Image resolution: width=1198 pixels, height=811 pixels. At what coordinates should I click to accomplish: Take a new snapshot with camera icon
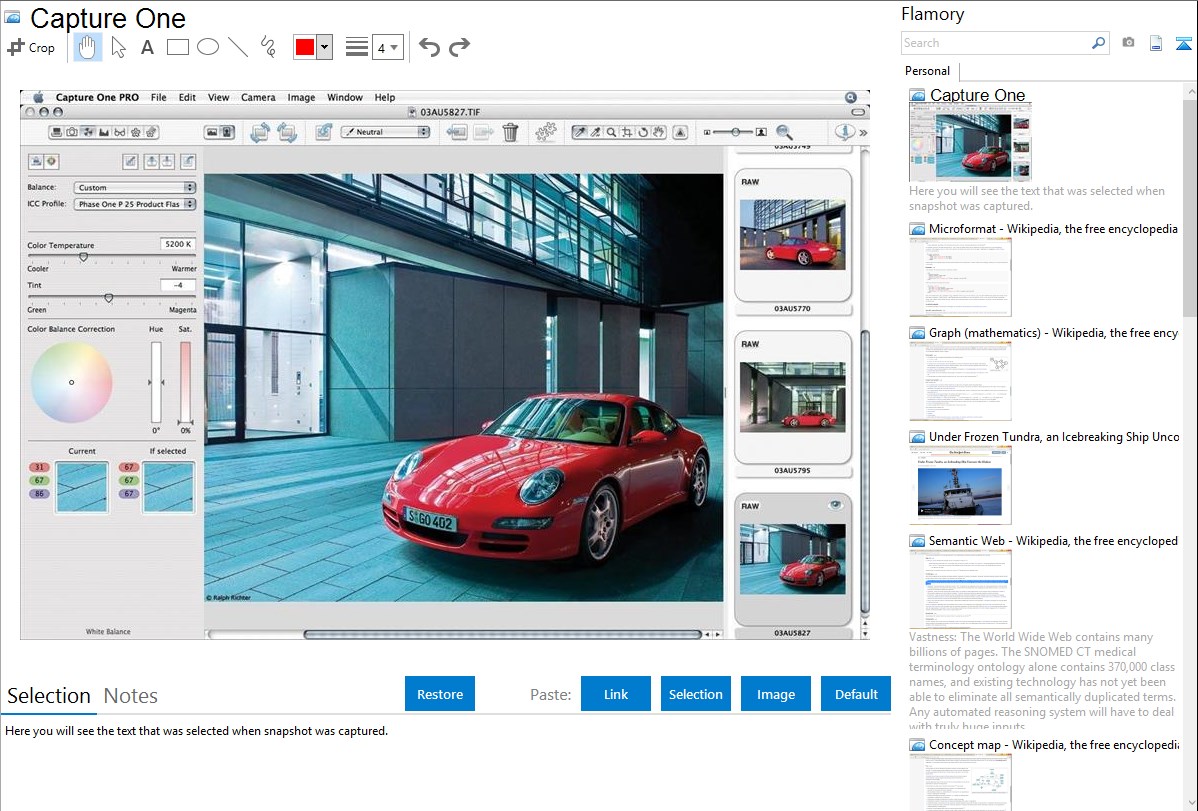[1128, 43]
